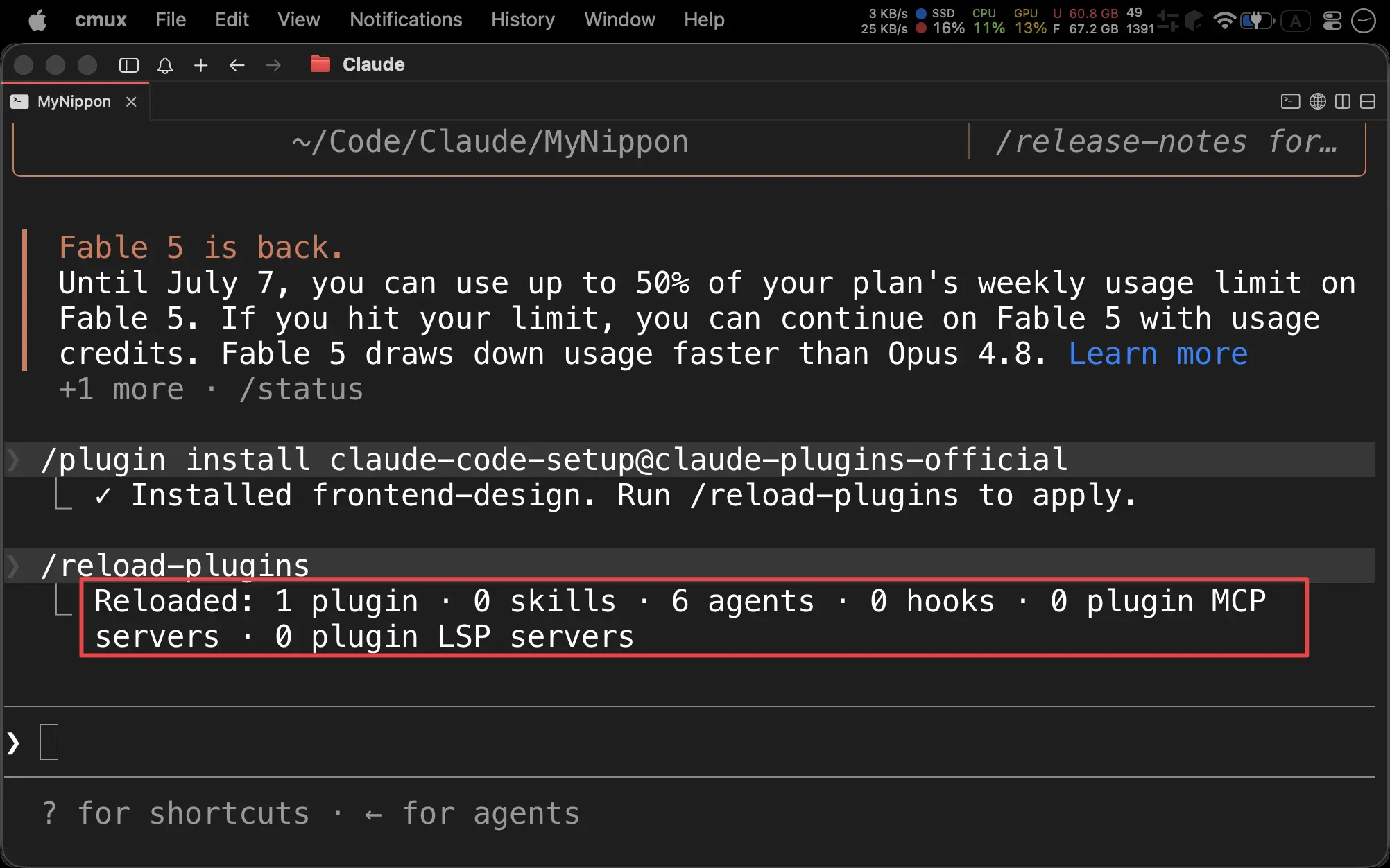Open notifications bell icon

click(x=165, y=65)
